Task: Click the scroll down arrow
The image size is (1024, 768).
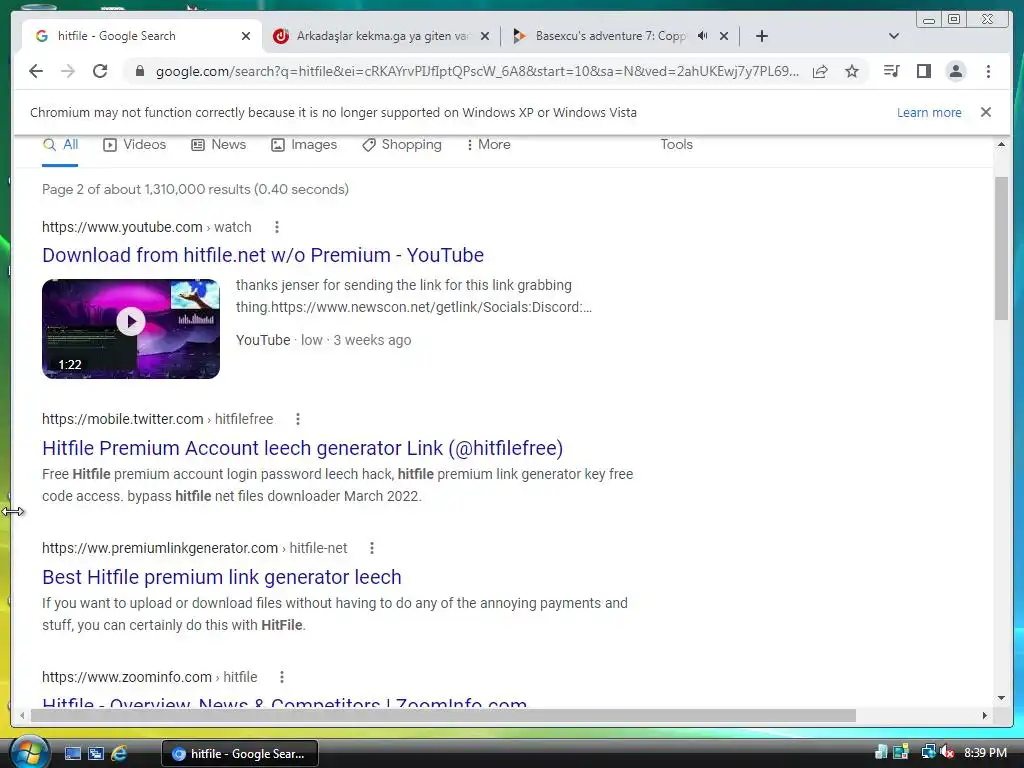Action: click(x=1001, y=698)
